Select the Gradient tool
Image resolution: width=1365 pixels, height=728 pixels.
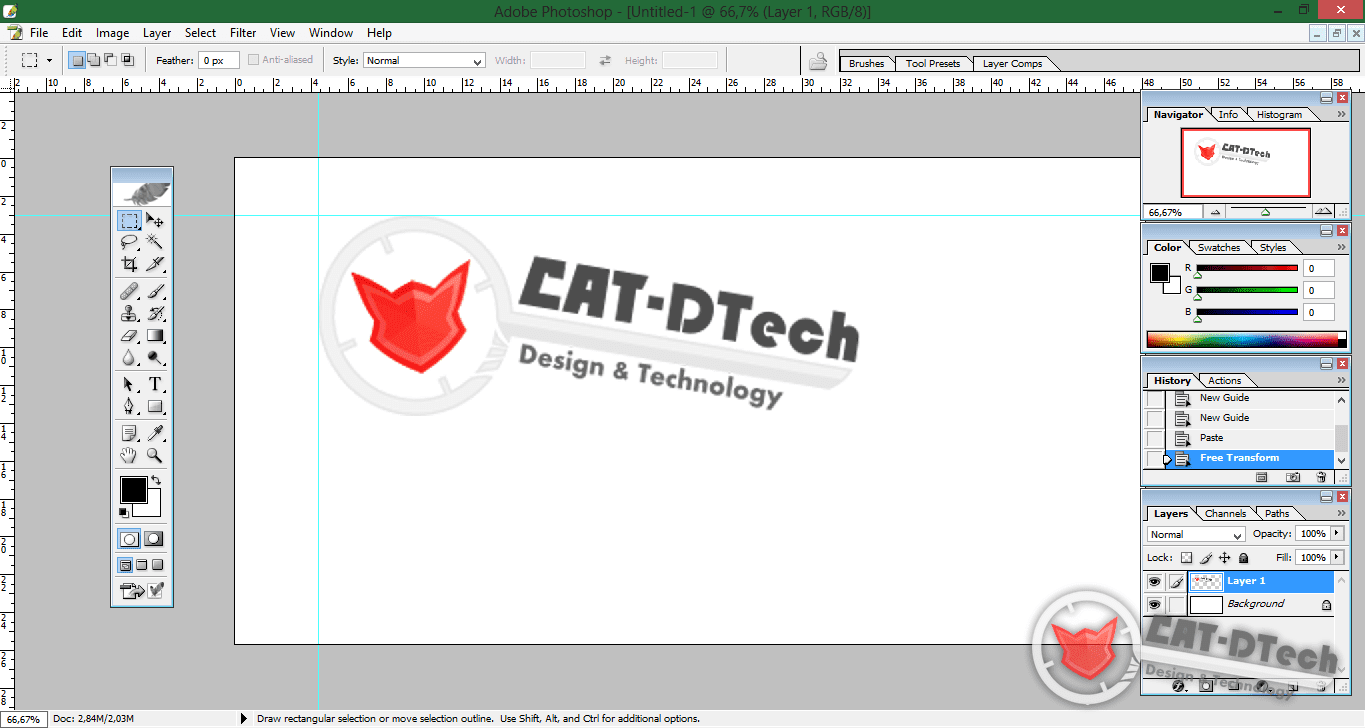(x=155, y=336)
